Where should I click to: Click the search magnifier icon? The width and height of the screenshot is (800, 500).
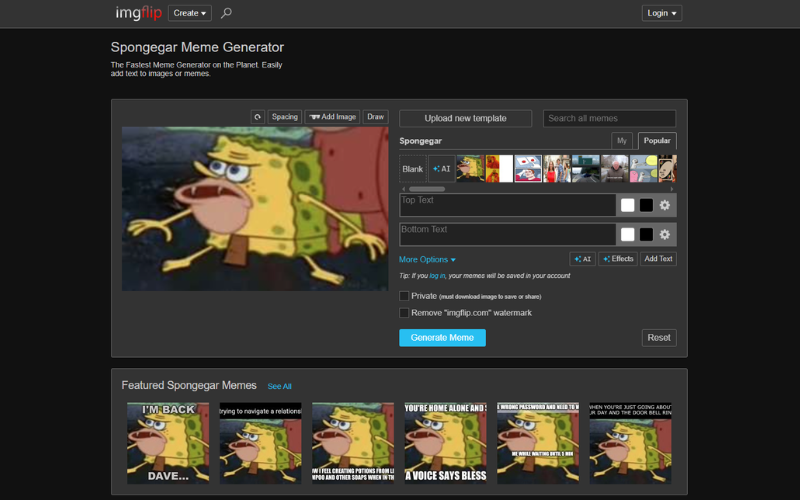pos(226,13)
